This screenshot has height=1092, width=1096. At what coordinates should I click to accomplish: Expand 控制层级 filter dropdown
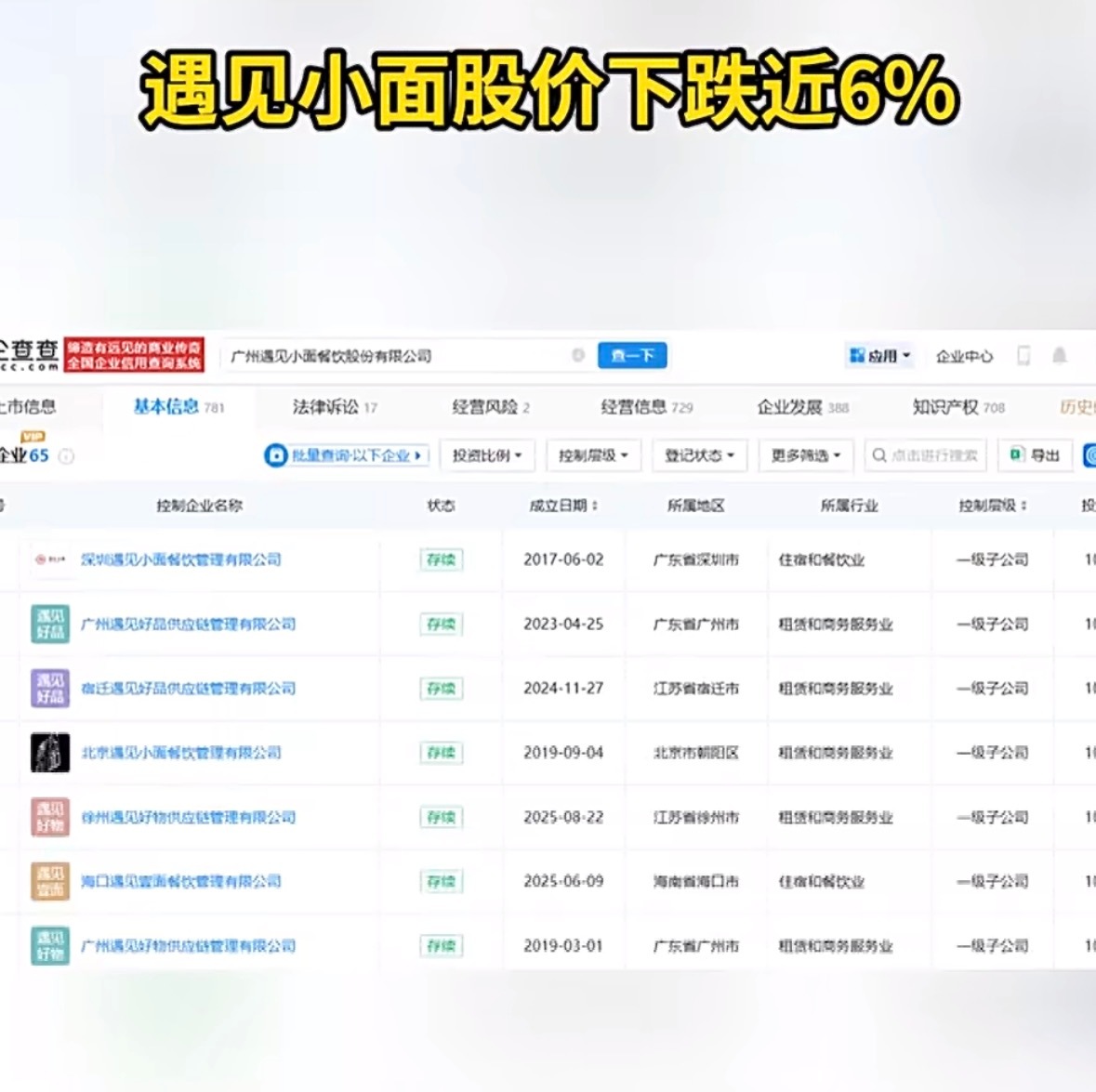[x=593, y=455]
